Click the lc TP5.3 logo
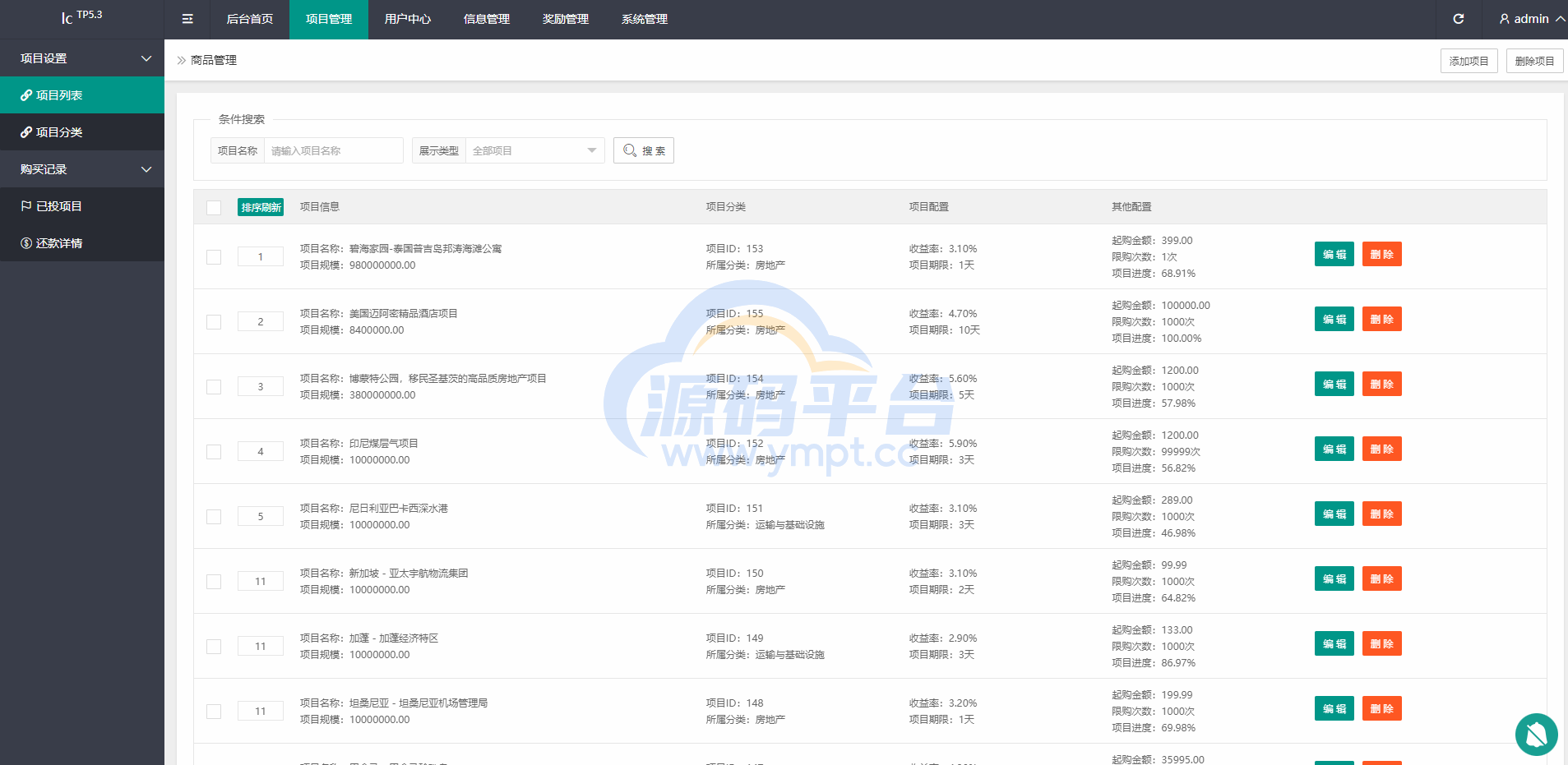Screen dimensions: 1568x765 [81, 16]
